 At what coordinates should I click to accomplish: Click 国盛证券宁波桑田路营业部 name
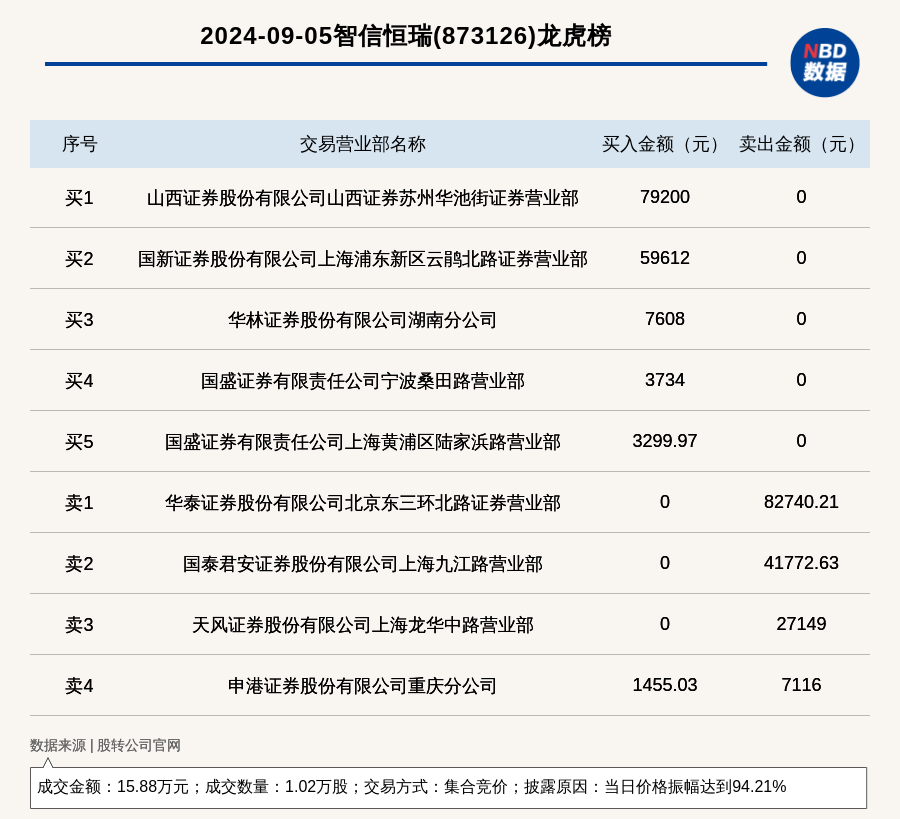363,381
